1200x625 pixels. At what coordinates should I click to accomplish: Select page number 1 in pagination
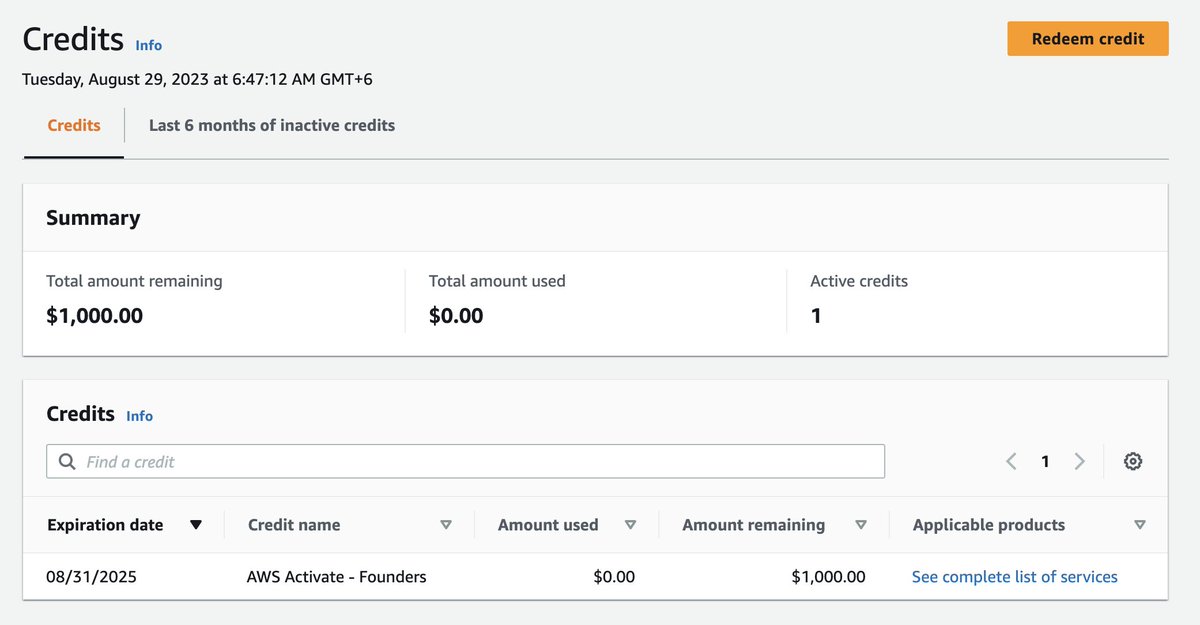(1045, 461)
